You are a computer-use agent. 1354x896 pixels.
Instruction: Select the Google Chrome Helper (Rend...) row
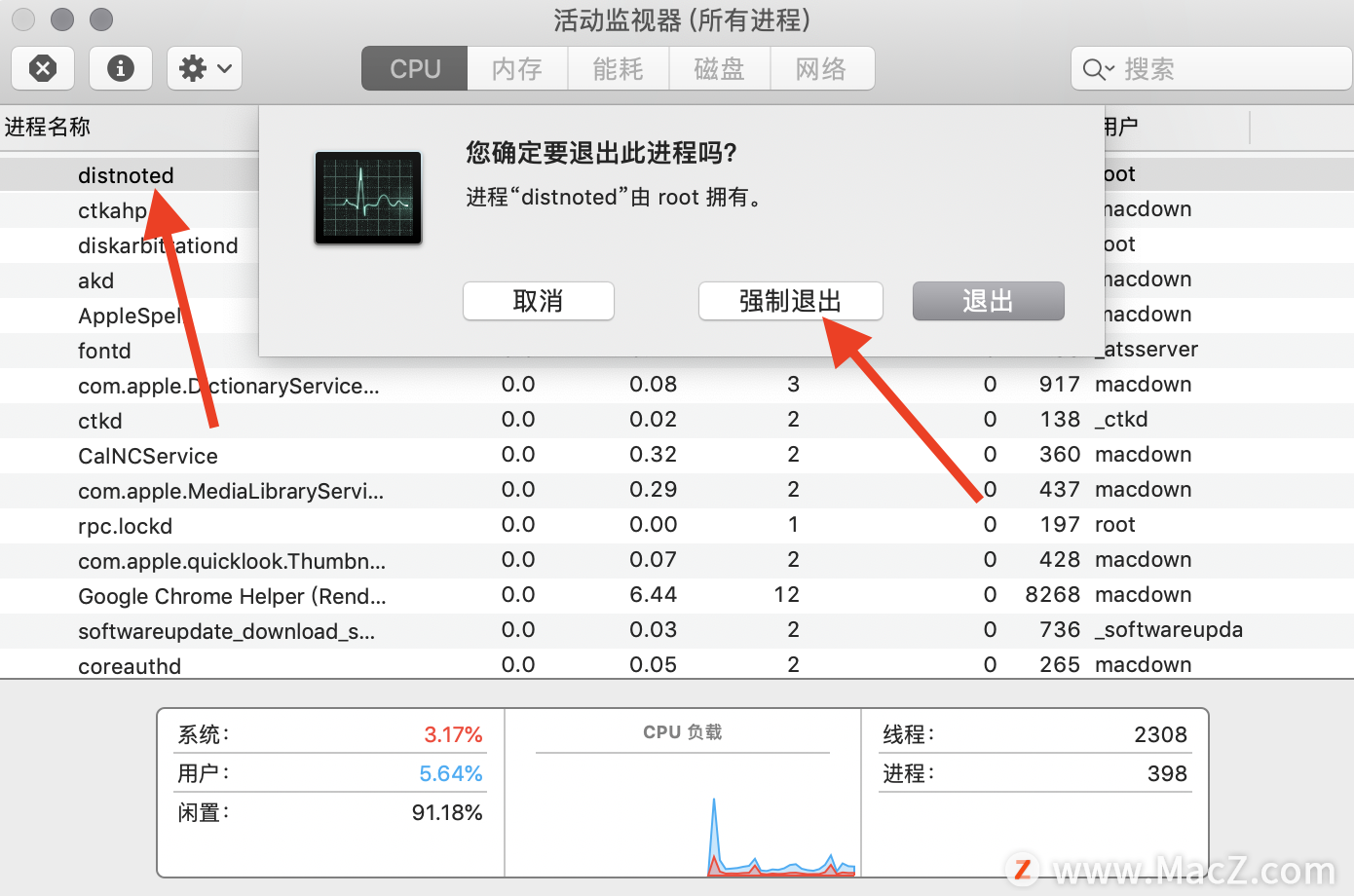[x=677, y=596]
